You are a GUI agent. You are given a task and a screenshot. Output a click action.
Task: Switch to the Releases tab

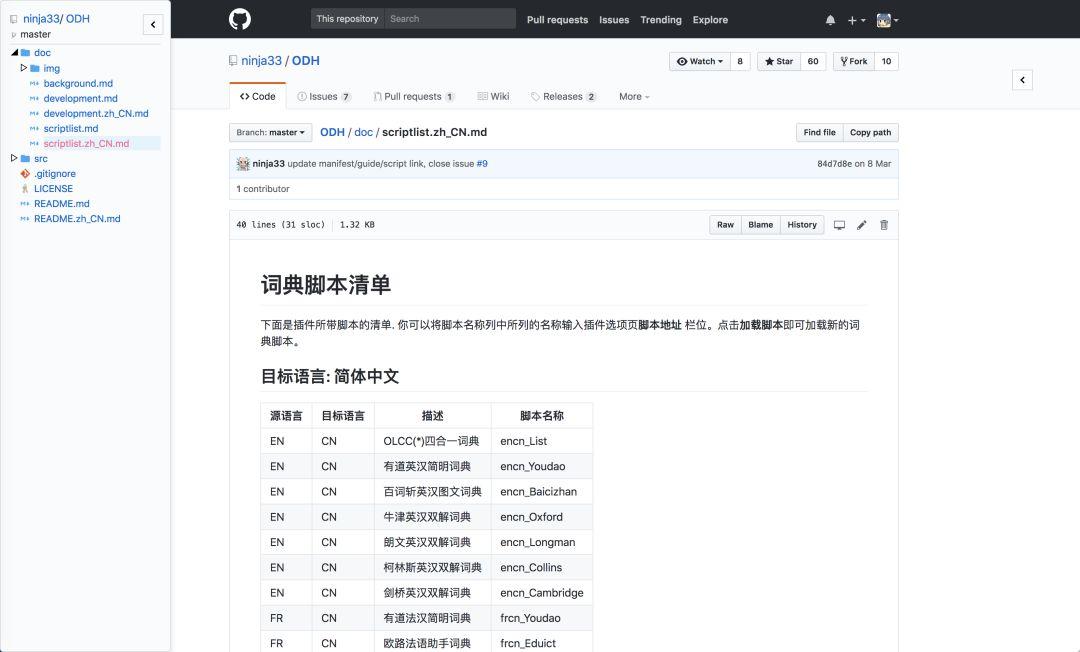(563, 96)
